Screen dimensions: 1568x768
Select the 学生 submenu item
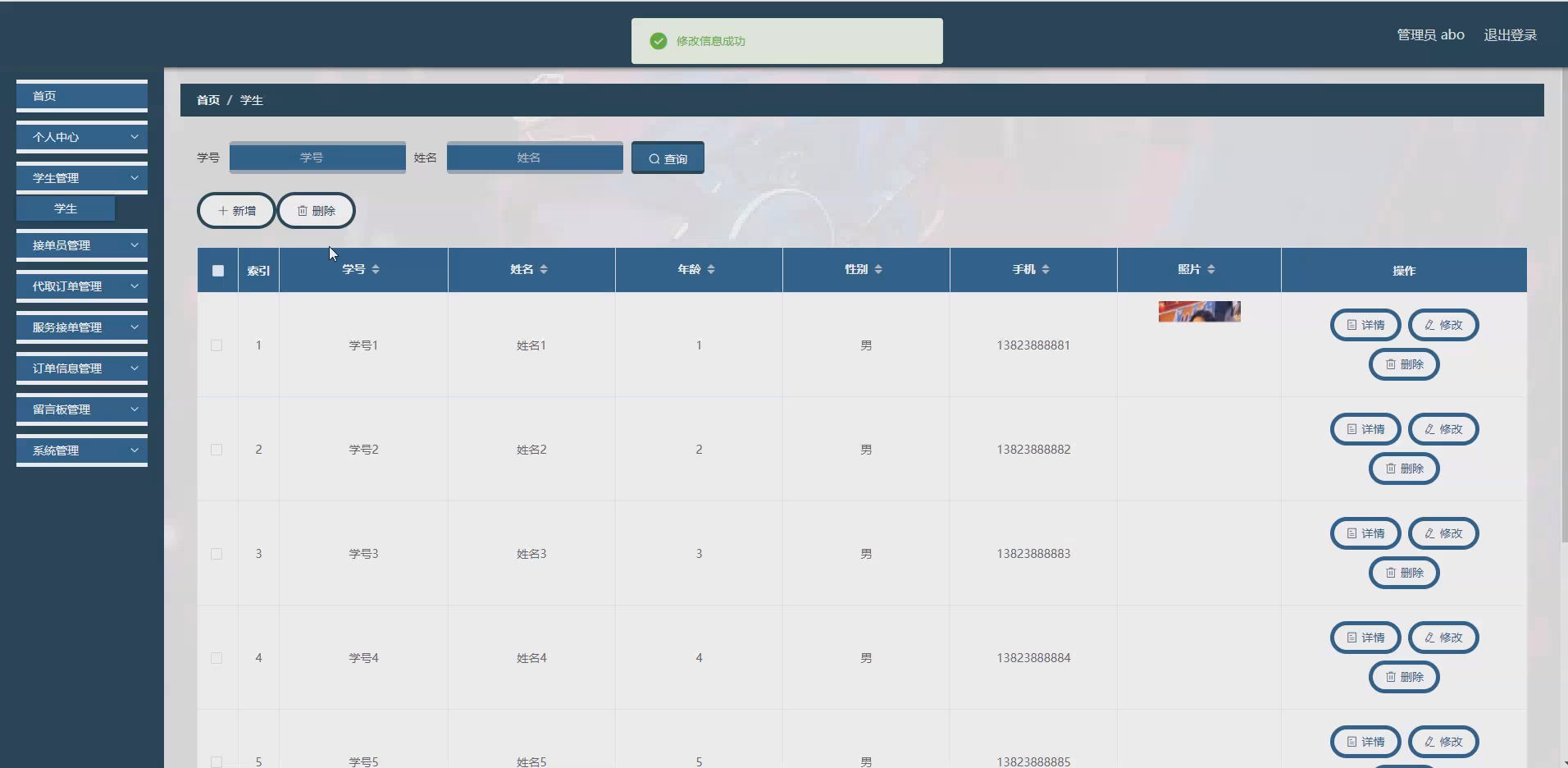click(x=66, y=209)
